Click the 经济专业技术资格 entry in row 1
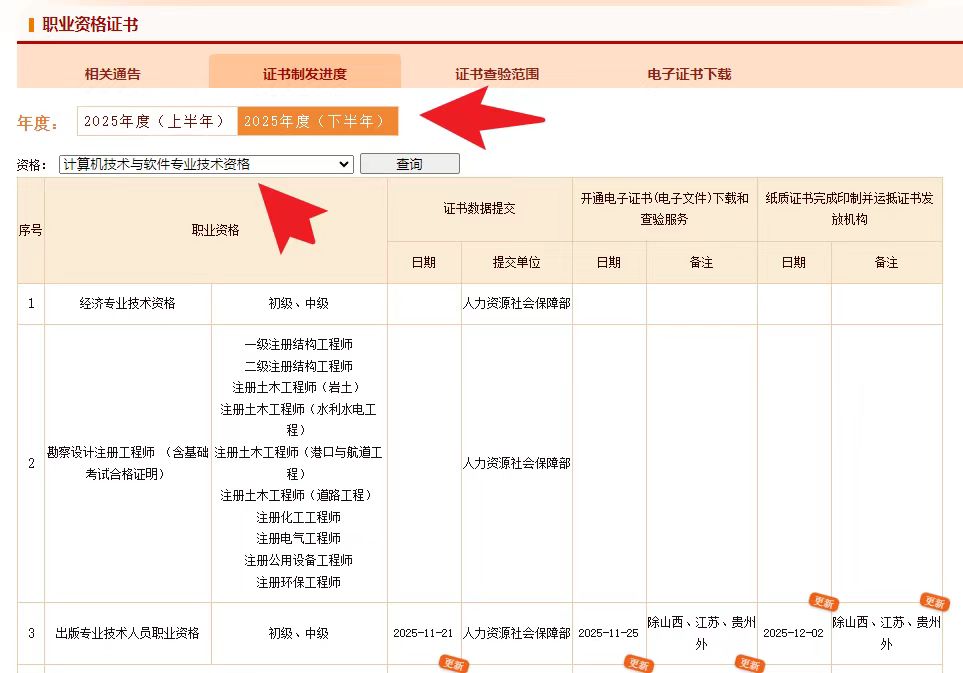 127,303
